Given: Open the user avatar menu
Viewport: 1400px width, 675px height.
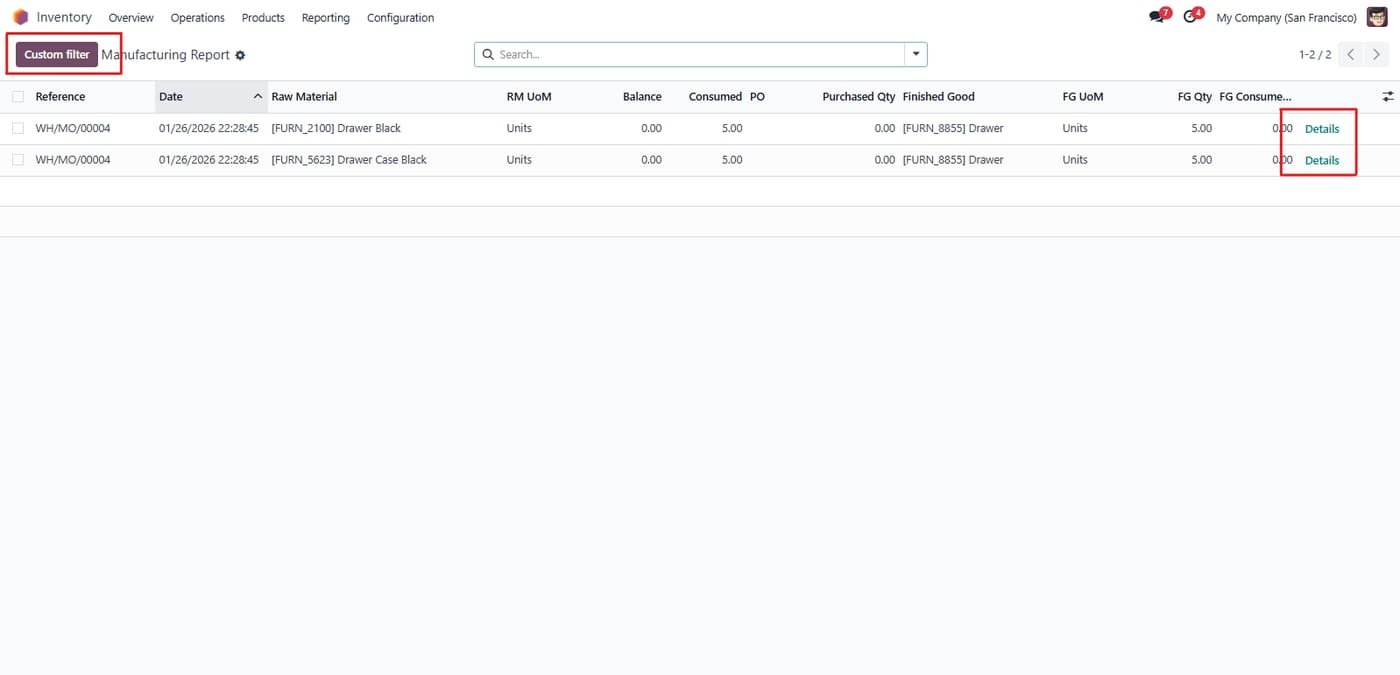Looking at the screenshot, I should [x=1377, y=17].
